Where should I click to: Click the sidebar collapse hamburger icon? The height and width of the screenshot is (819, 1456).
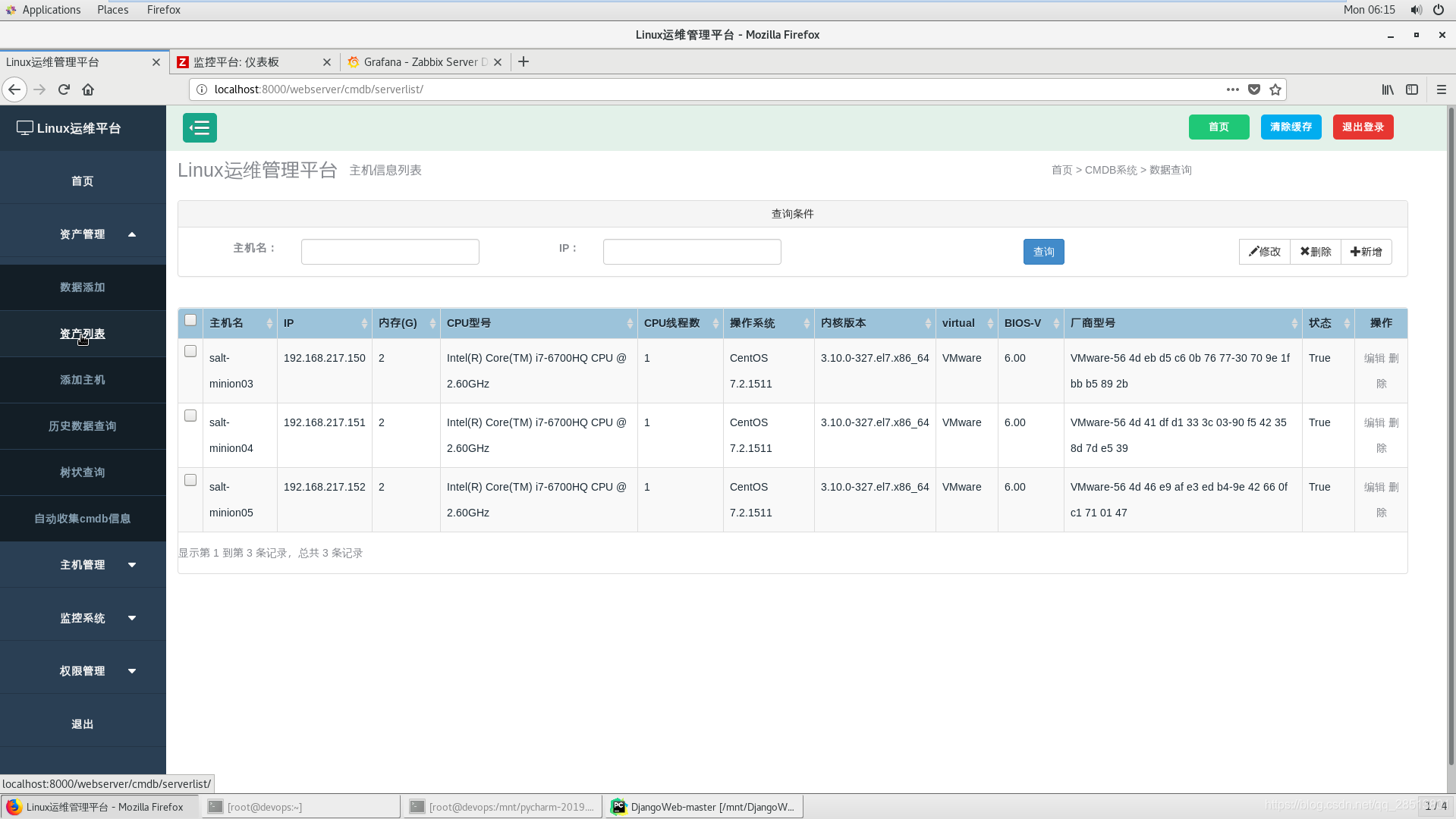tap(200, 128)
